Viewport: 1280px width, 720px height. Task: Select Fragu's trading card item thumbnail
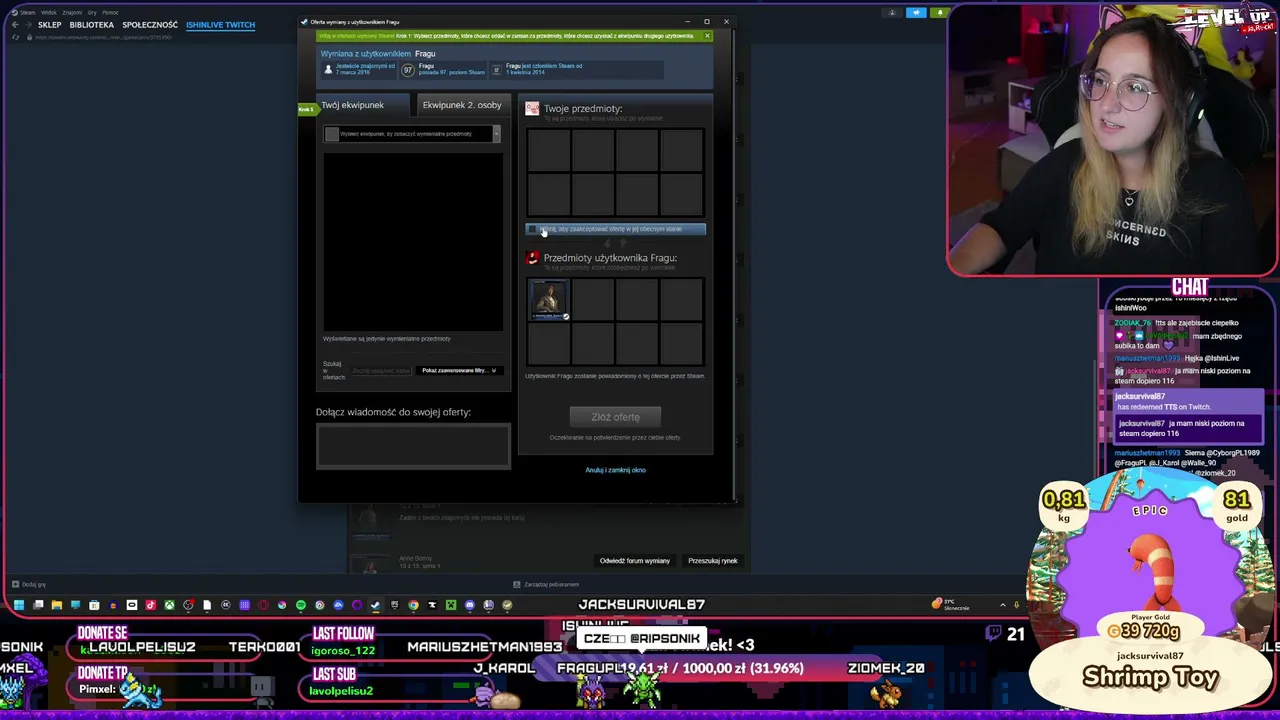549,300
